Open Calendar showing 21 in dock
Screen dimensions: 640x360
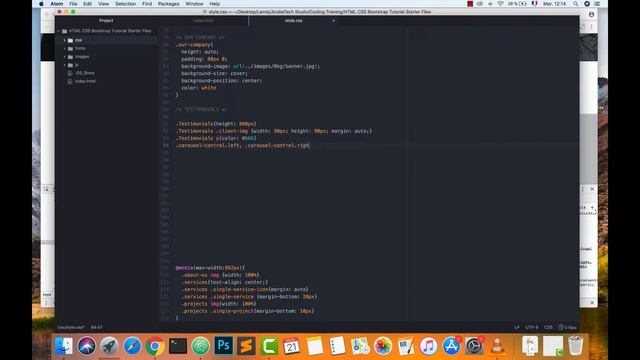point(291,346)
